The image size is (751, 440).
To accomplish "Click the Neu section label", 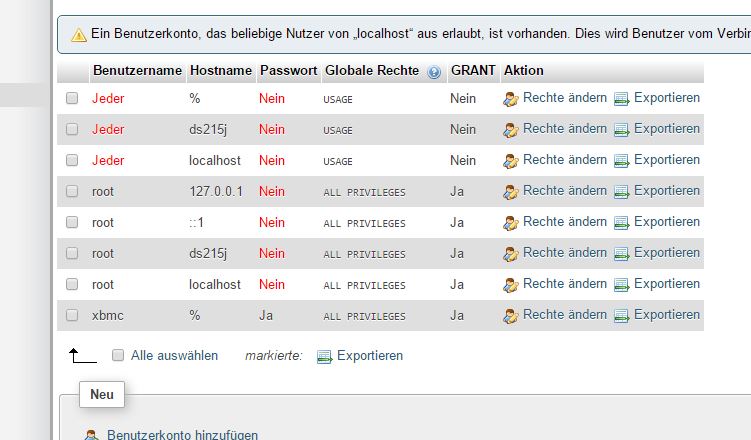I will pos(102,395).
